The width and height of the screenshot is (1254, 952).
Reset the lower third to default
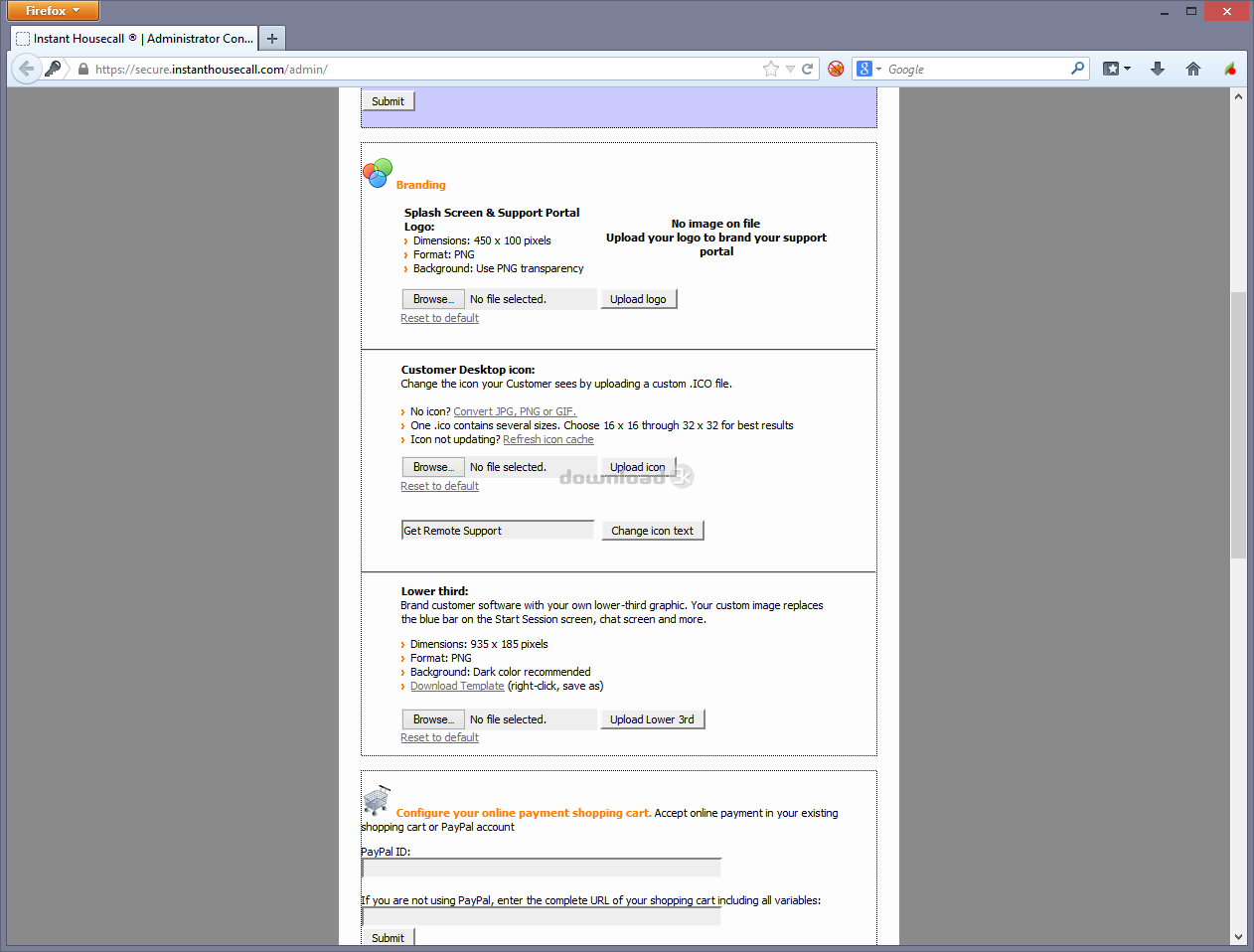(439, 737)
